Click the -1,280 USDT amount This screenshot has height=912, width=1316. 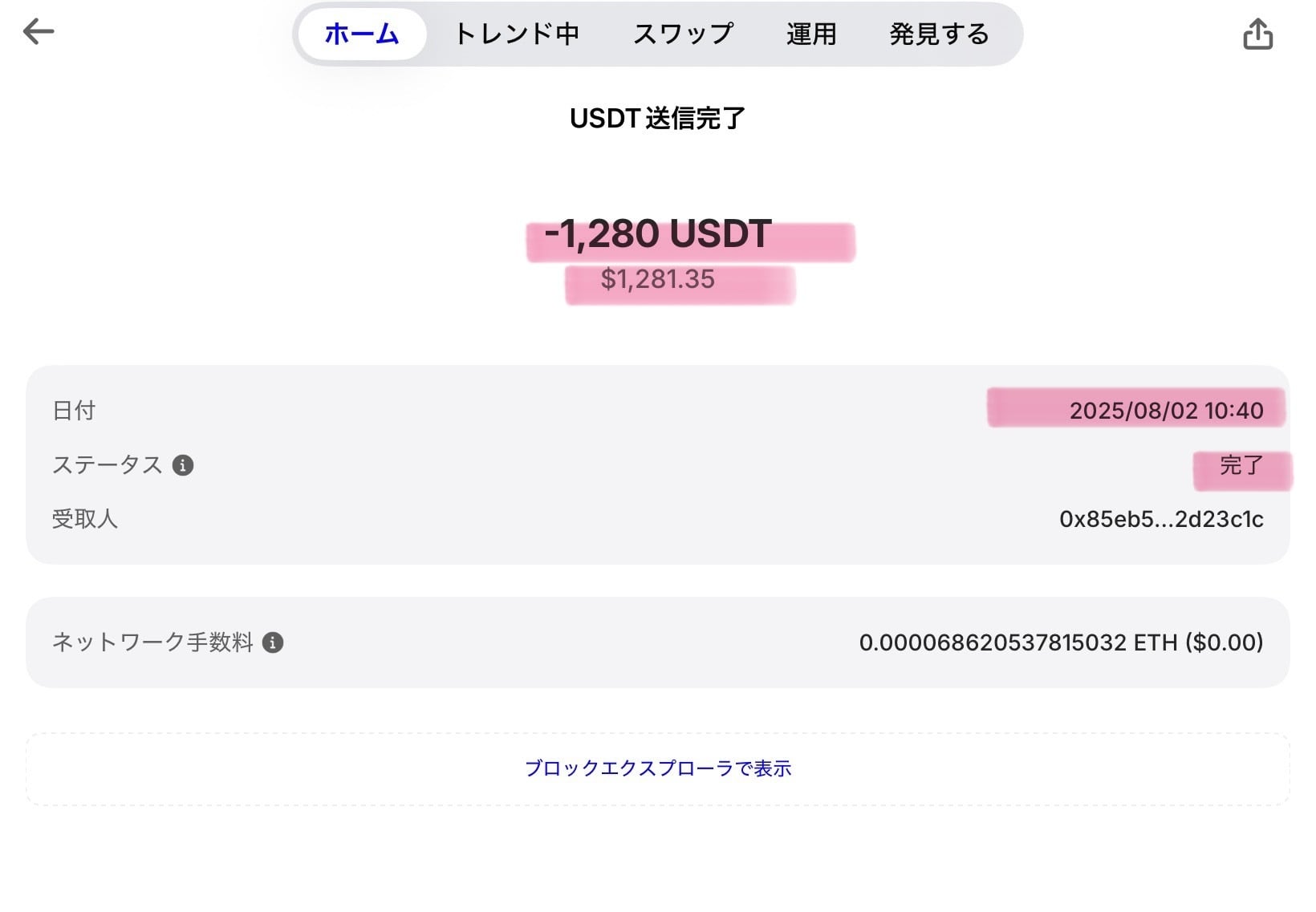pos(658,234)
